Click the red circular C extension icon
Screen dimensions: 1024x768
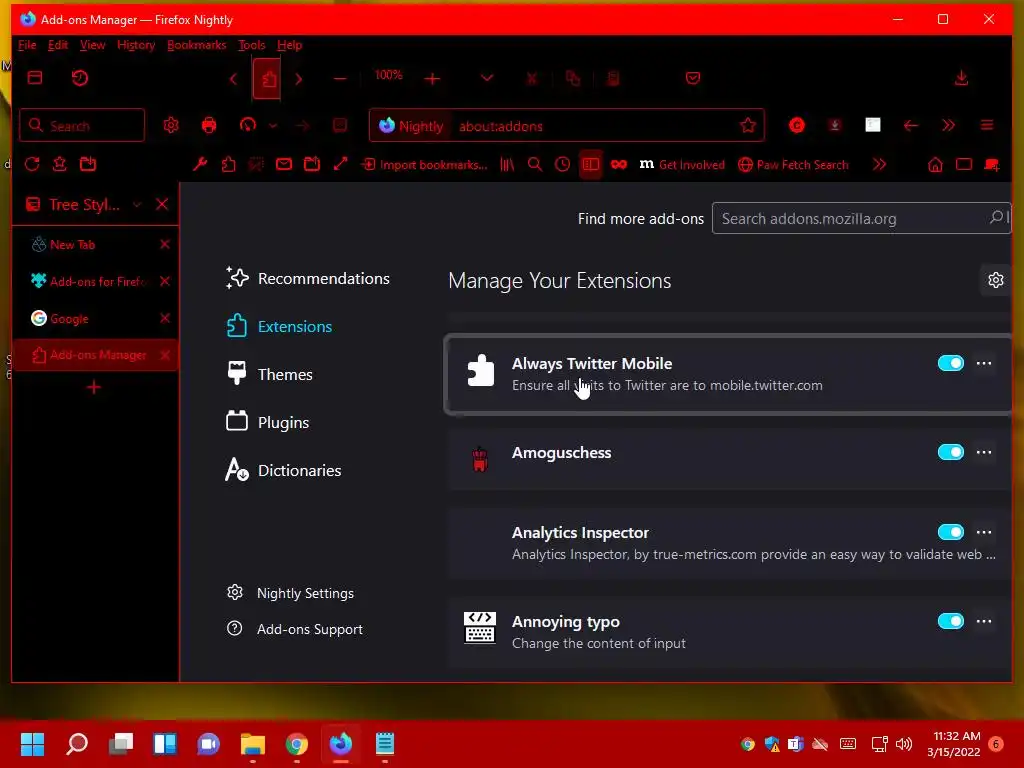[797, 125]
